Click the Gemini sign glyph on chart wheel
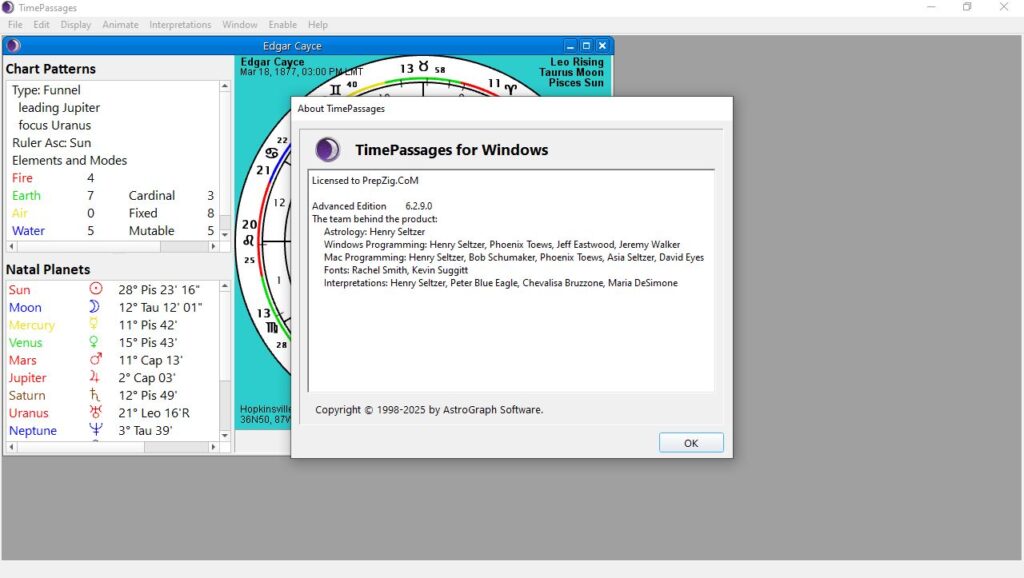Viewport: 1024px width, 578px height. 335,89
